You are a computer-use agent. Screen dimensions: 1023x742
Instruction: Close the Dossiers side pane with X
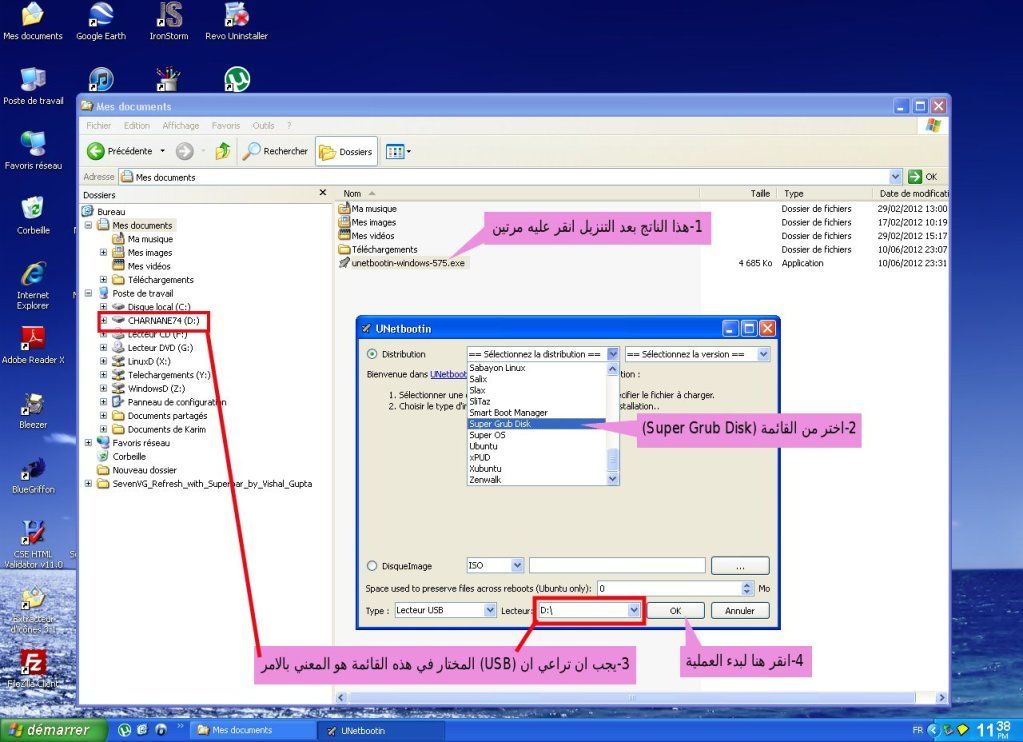coord(322,193)
